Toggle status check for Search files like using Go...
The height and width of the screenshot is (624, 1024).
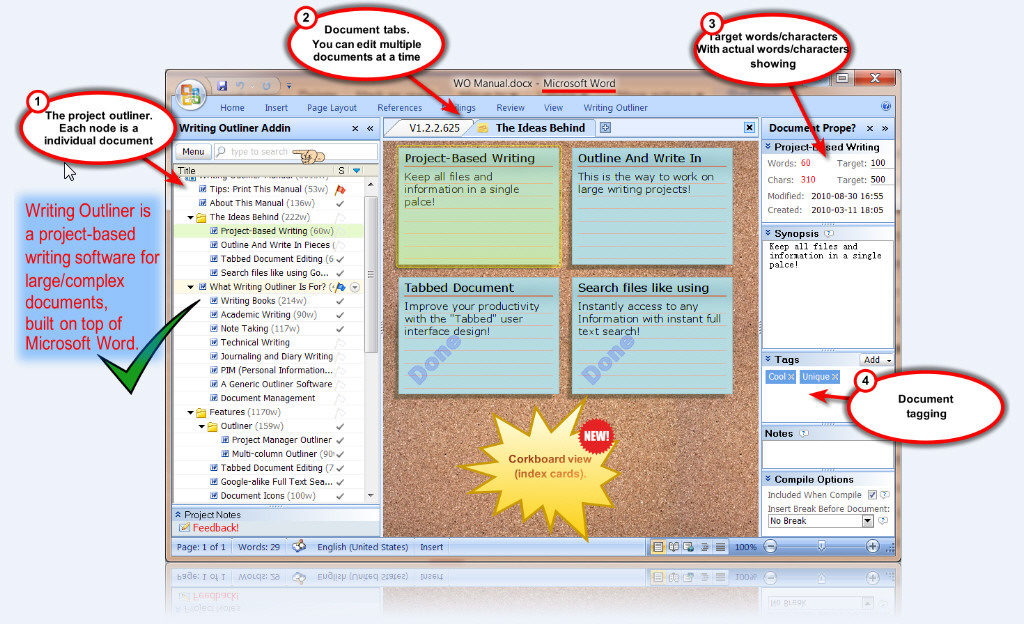pos(340,273)
